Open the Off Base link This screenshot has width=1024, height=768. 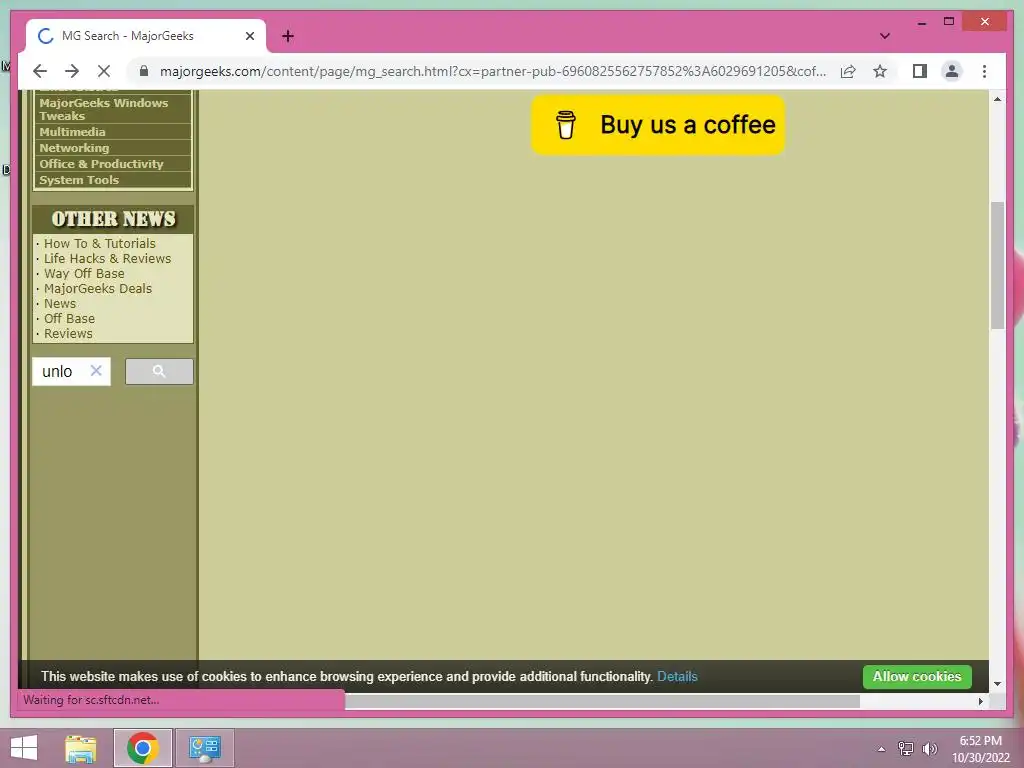(69, 319)
